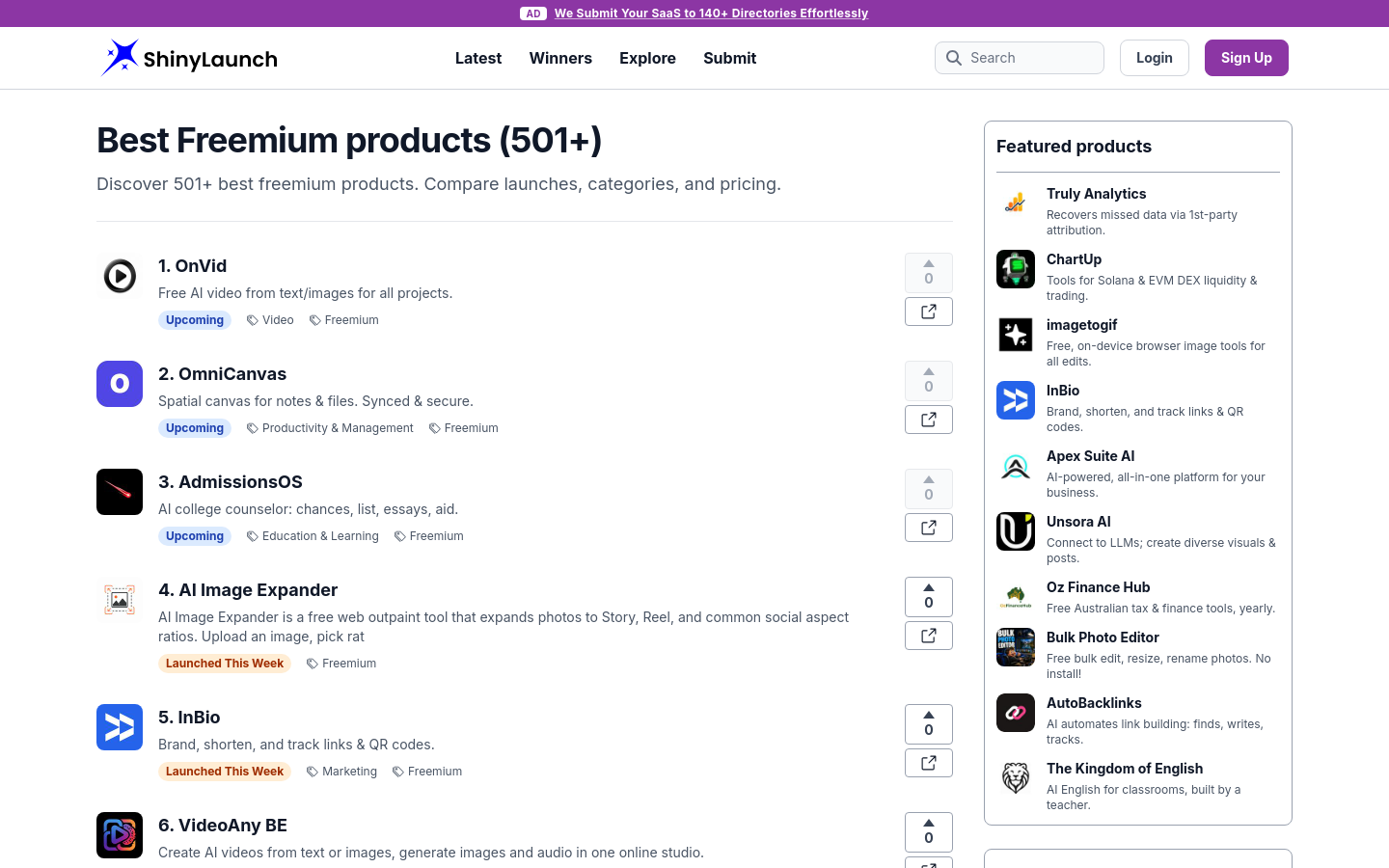Click the AutoBacklinks featured icon
This screenshot has width=1389, height=868.
1016,713
